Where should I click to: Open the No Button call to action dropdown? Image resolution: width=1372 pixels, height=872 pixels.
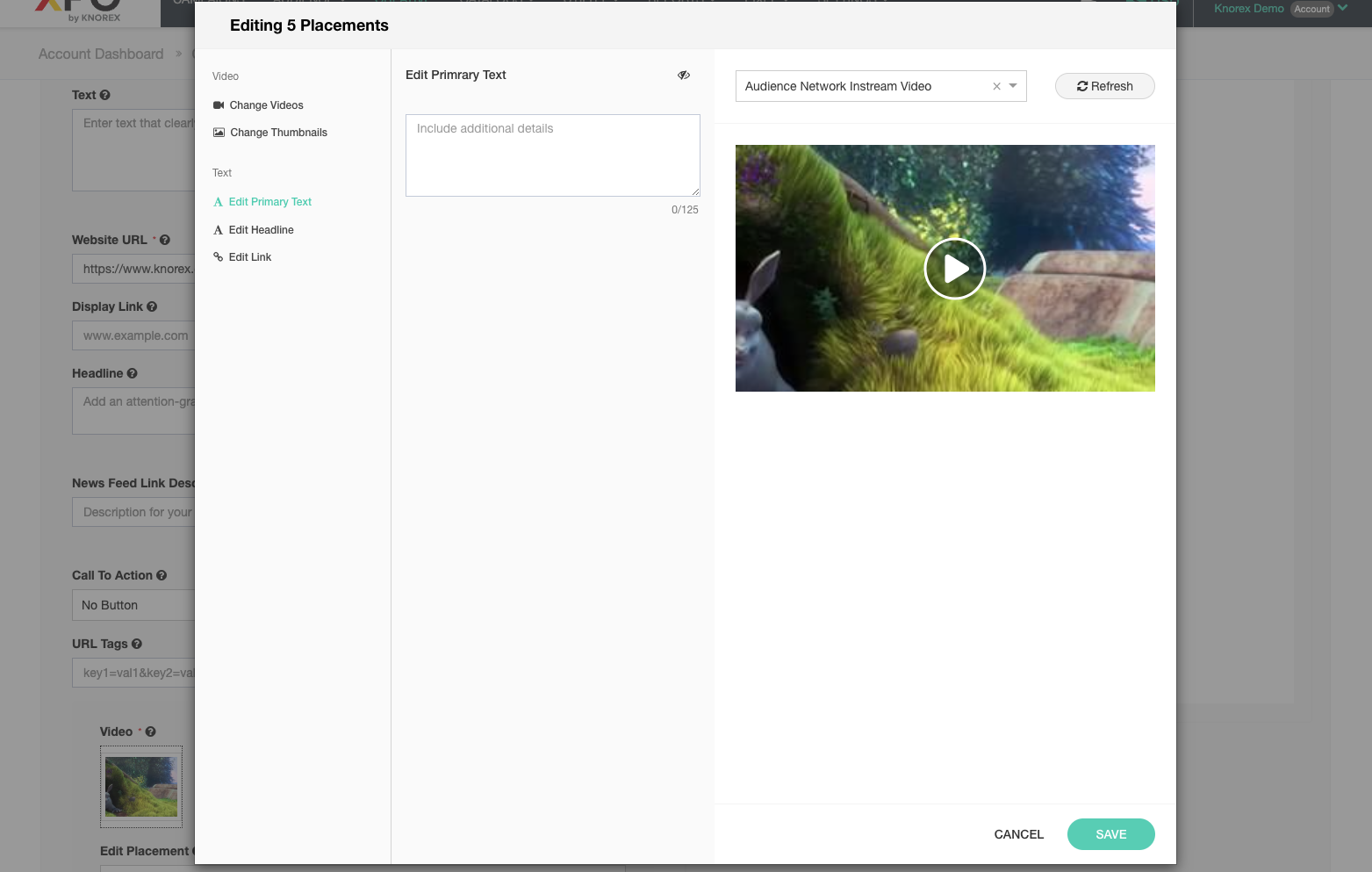click(133, 605)
